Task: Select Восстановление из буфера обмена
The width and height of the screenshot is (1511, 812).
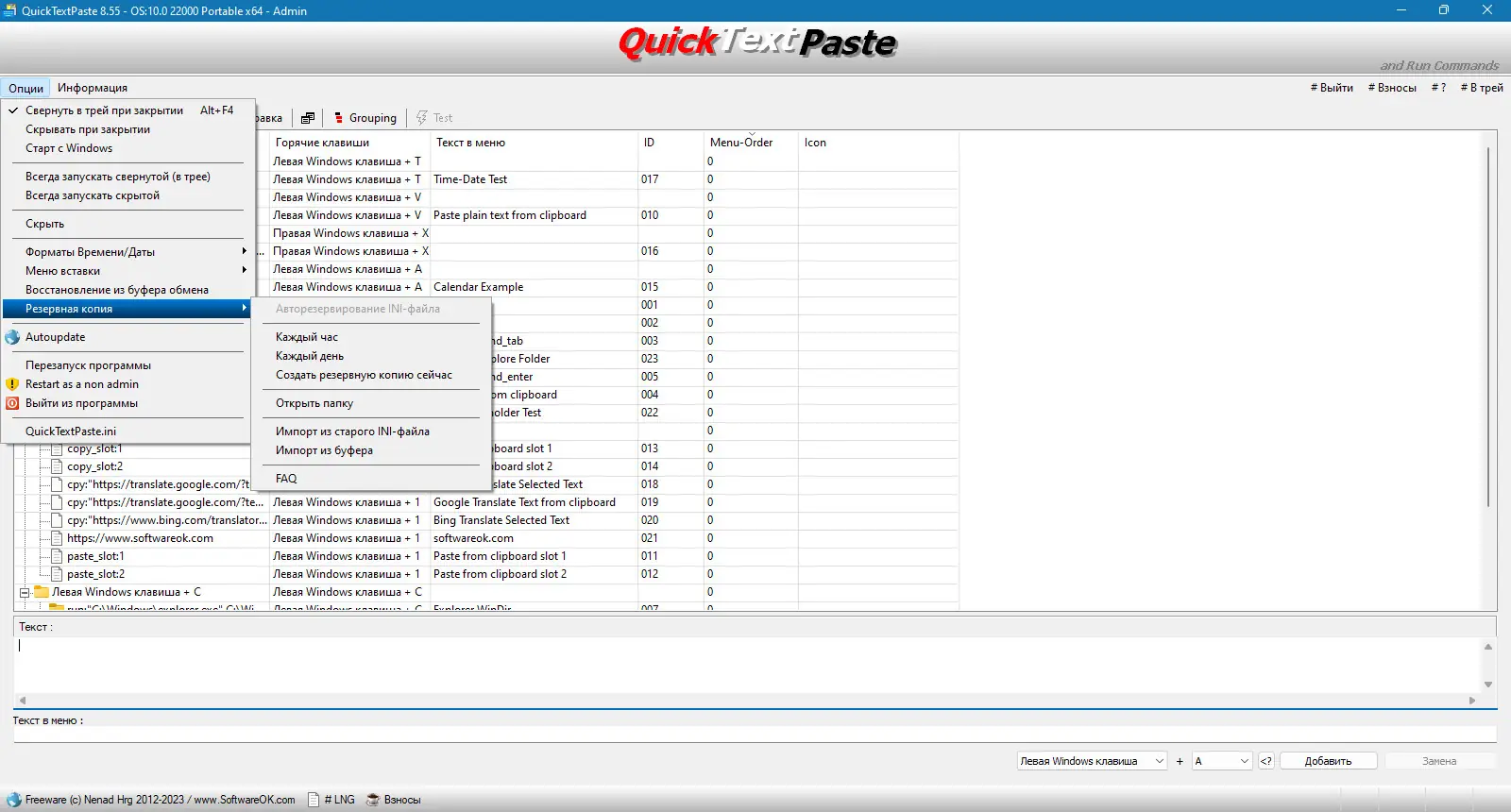Action: coord(128,290)
